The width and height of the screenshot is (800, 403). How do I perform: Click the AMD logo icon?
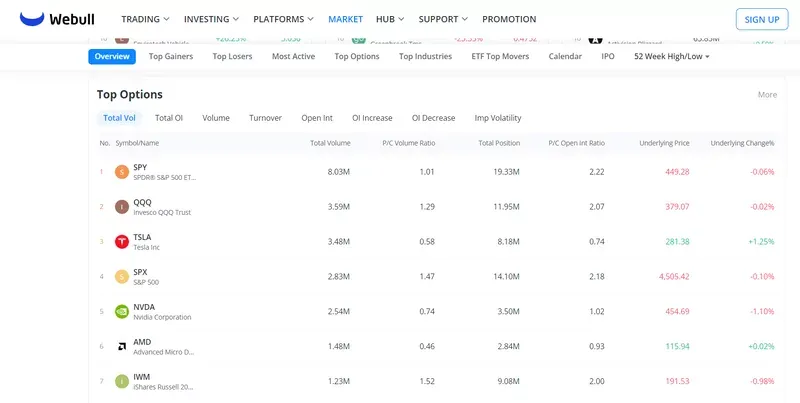pos(121,346)
